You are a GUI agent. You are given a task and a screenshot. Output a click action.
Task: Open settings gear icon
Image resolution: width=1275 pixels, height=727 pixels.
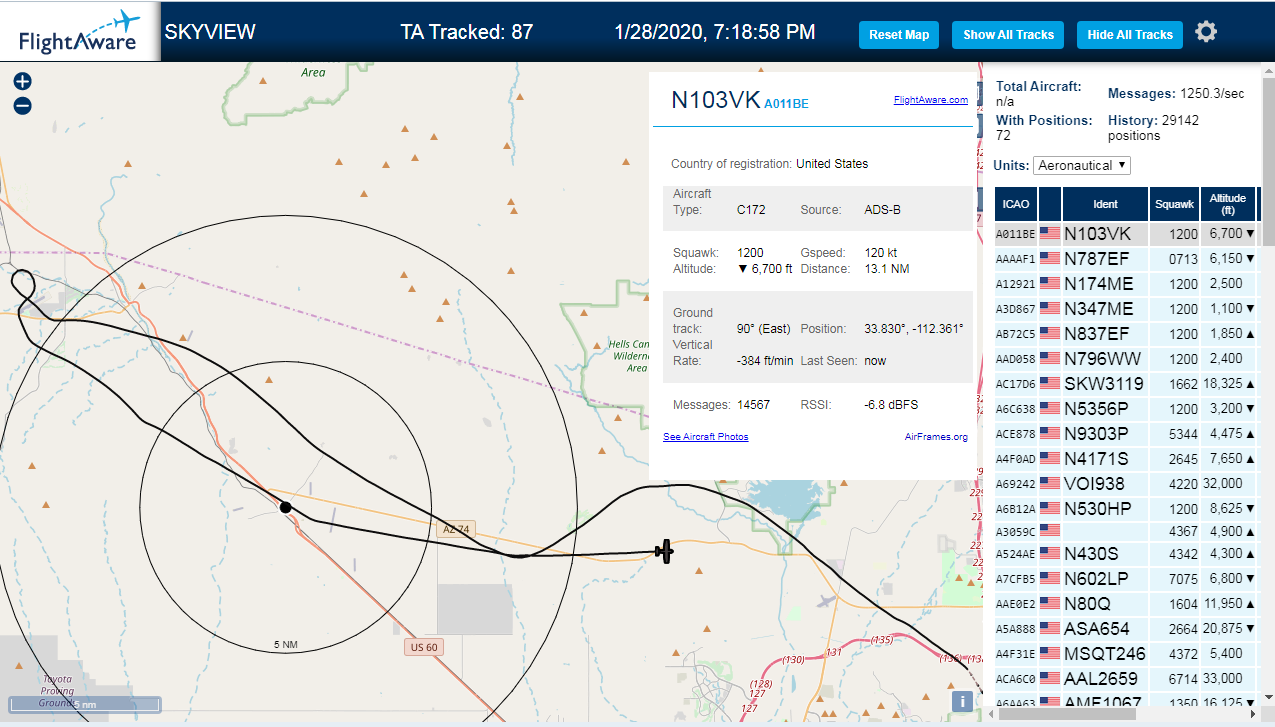click(x=1206, y=32)
